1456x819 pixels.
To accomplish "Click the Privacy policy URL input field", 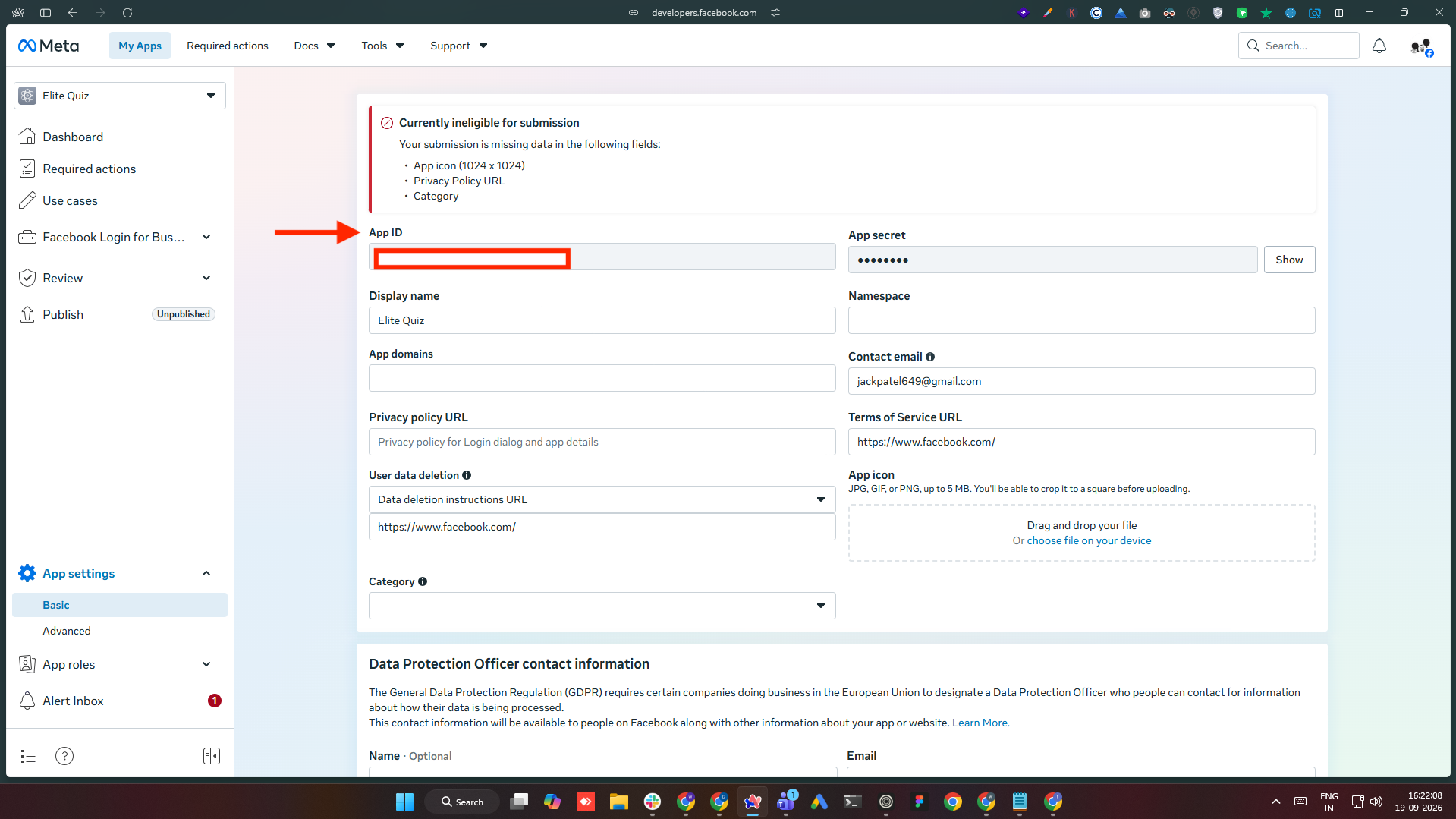I will pos(602,442).
